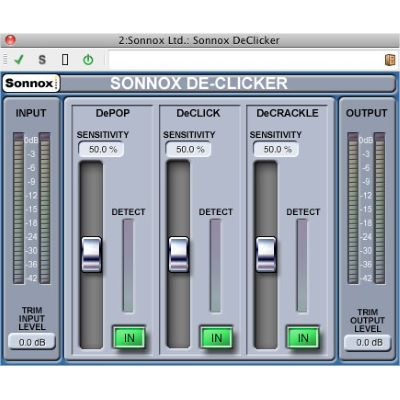
Task: Toggle the DePOP IN button
Action: click(129, 338)
